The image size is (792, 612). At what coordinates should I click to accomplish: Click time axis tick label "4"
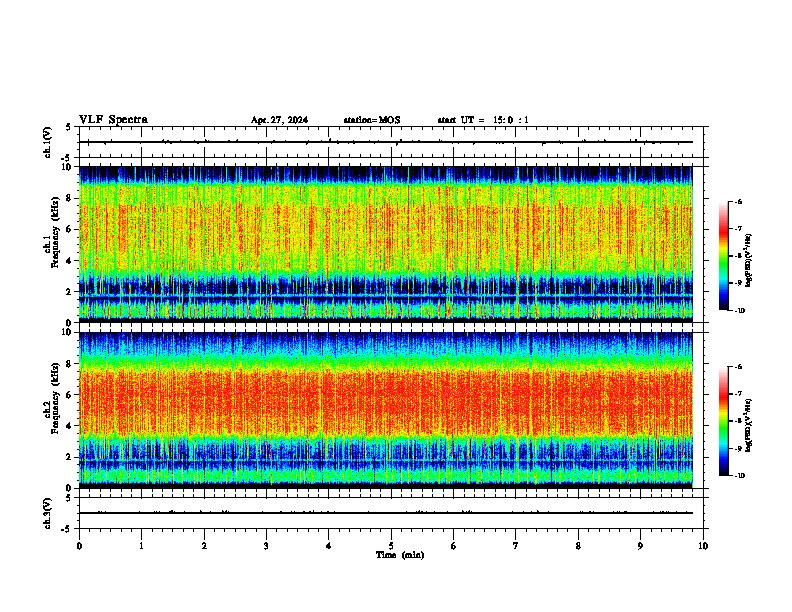329,546
